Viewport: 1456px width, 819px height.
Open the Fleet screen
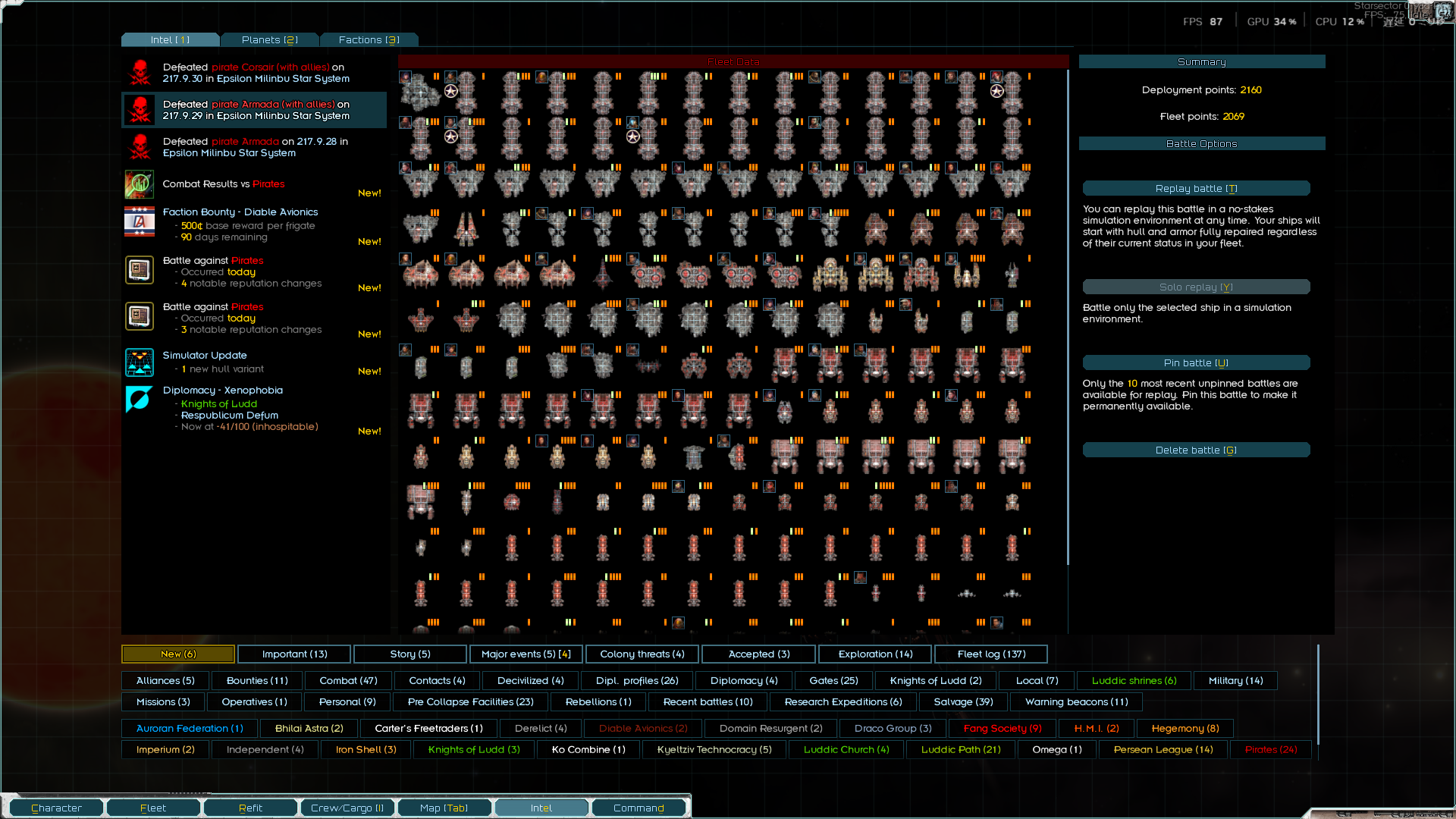[x=152, y=808]
